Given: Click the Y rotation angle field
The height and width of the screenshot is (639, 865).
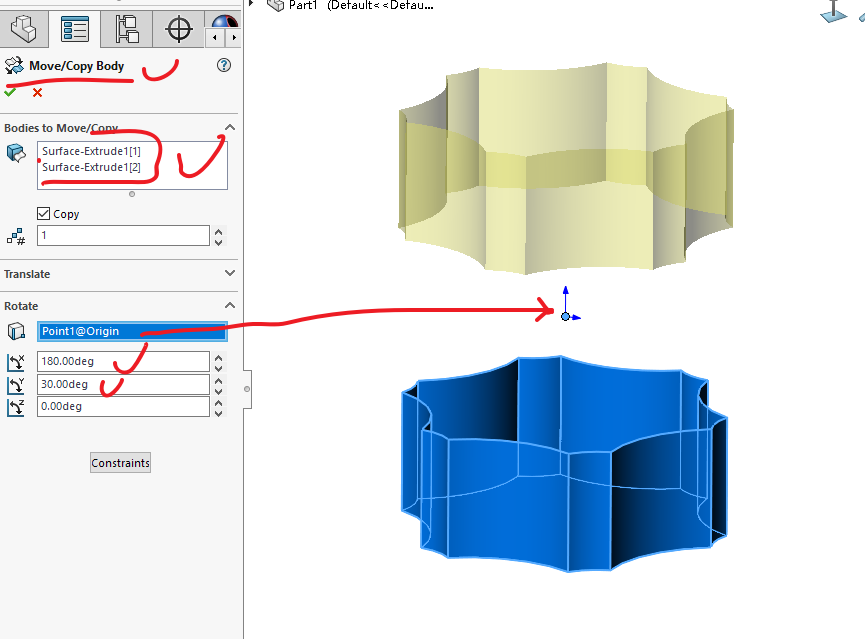Looking at the screenshot, I should 123,384.
